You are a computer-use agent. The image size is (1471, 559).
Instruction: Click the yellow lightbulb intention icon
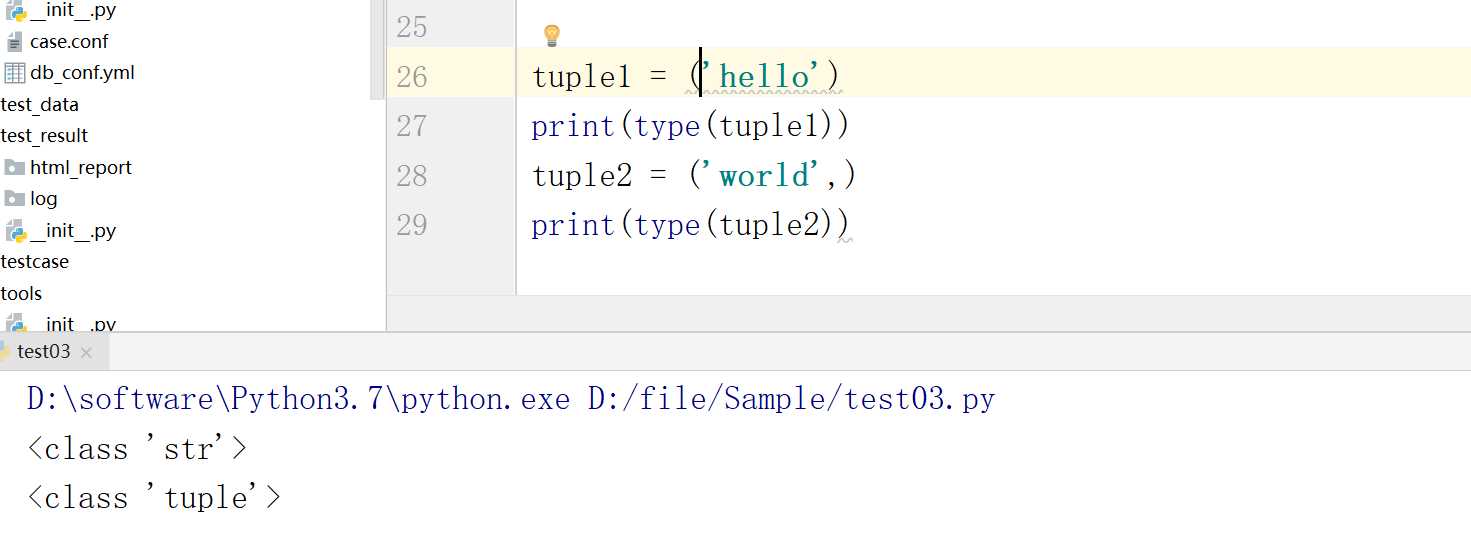click(x=551, y=36)
